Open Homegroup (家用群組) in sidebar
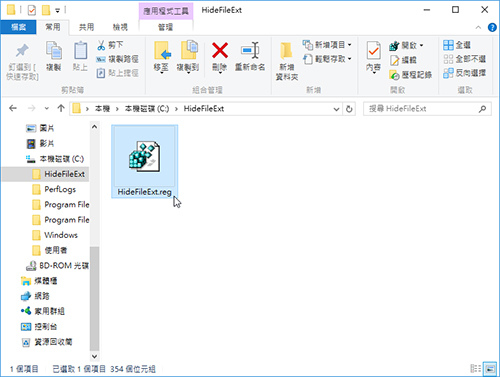 click(x=43, y=311)
